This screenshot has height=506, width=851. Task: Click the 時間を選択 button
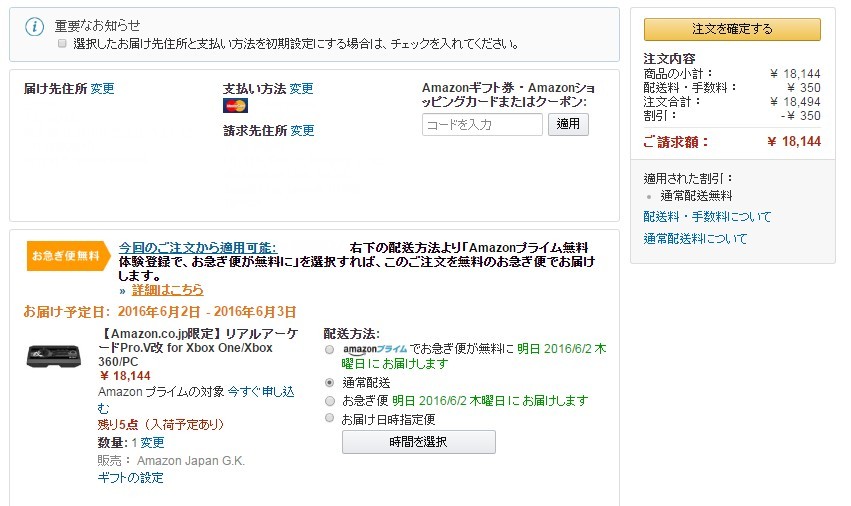point(418,442)
